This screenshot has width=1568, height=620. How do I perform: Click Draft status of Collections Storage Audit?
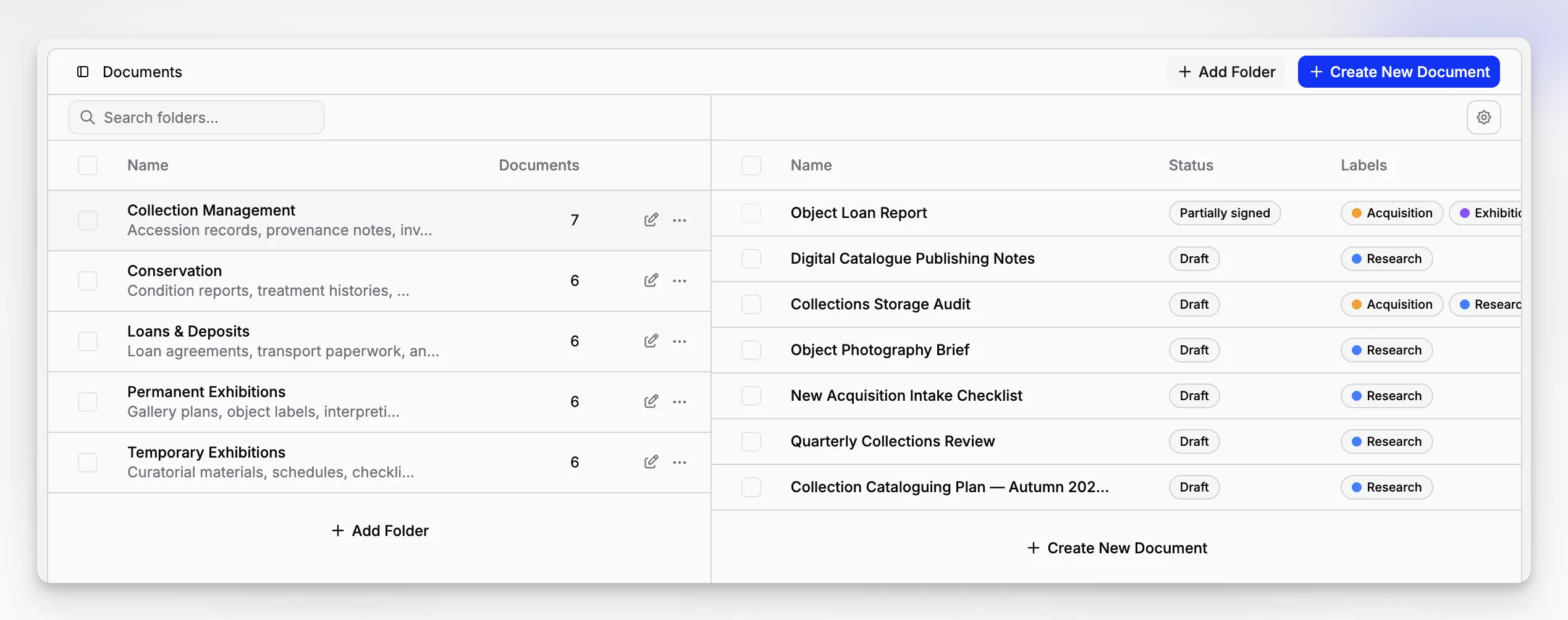(x=1194, y=304)
